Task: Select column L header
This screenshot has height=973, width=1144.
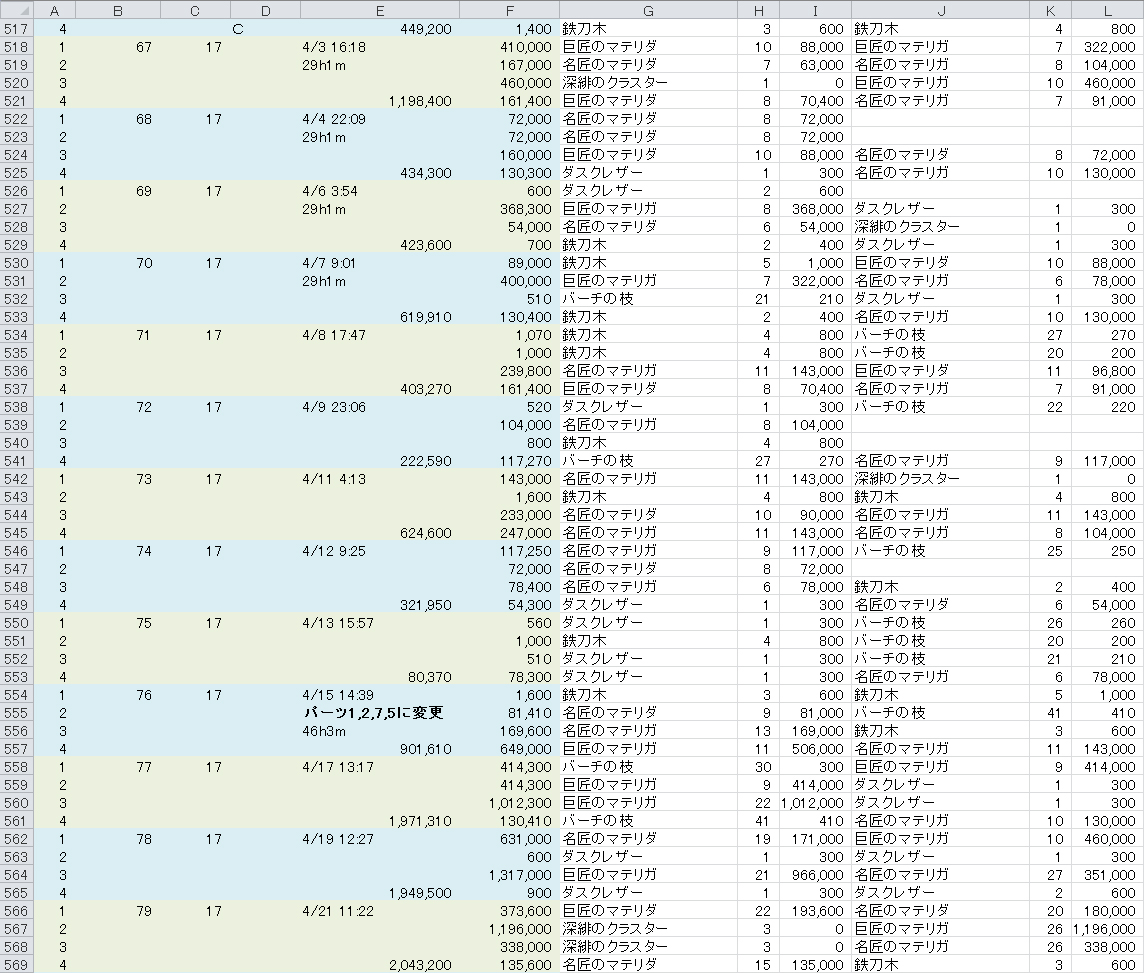Action: [1106, 10]
